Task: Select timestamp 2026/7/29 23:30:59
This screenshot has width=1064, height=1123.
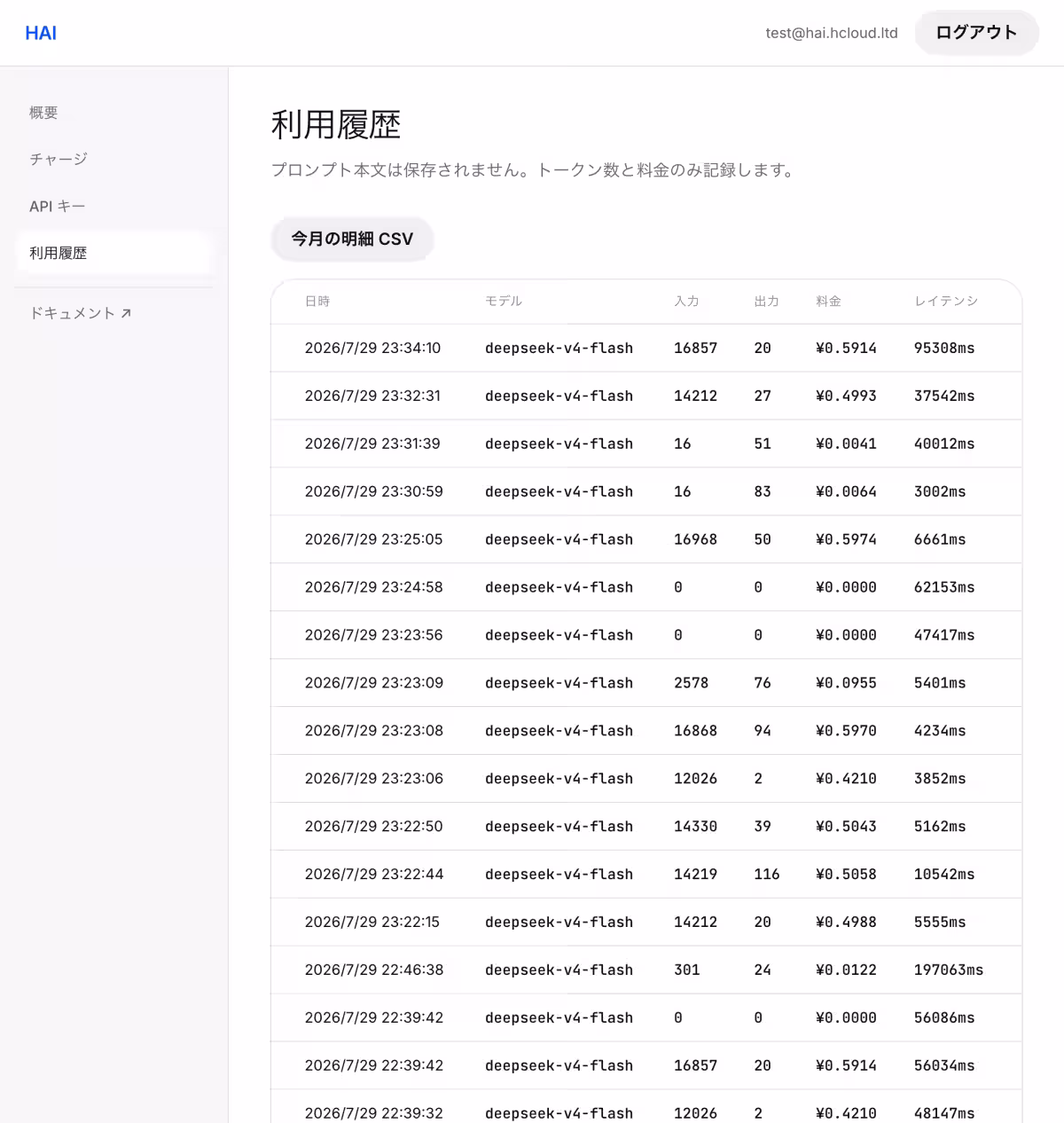Action: (x=373, y=491)
